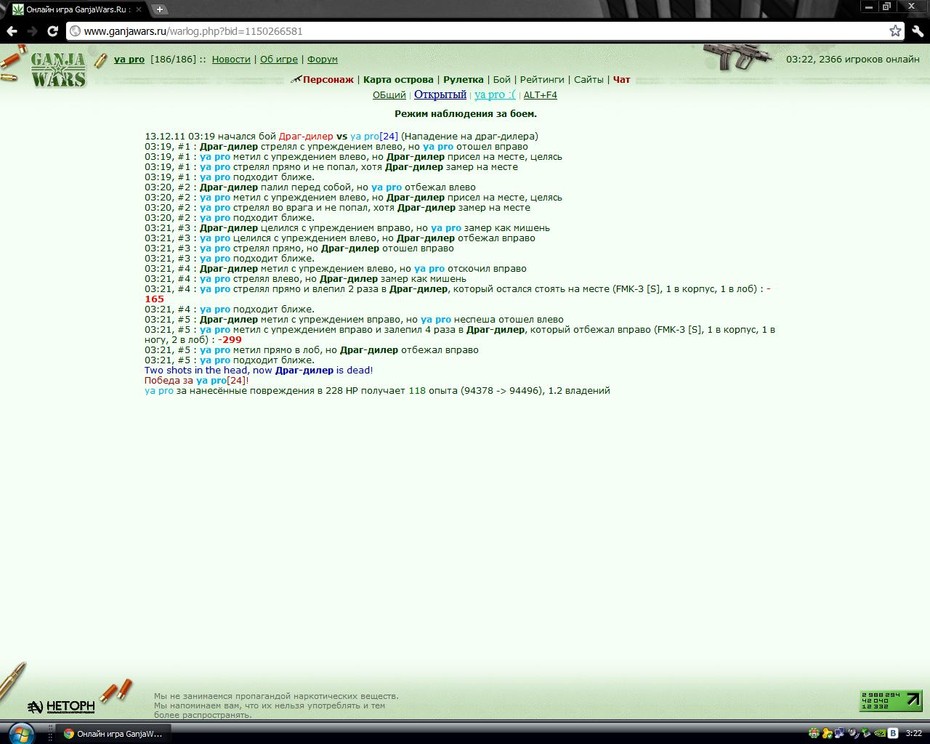Click the address bar URL field
The image size is (930, 744).
483,31
